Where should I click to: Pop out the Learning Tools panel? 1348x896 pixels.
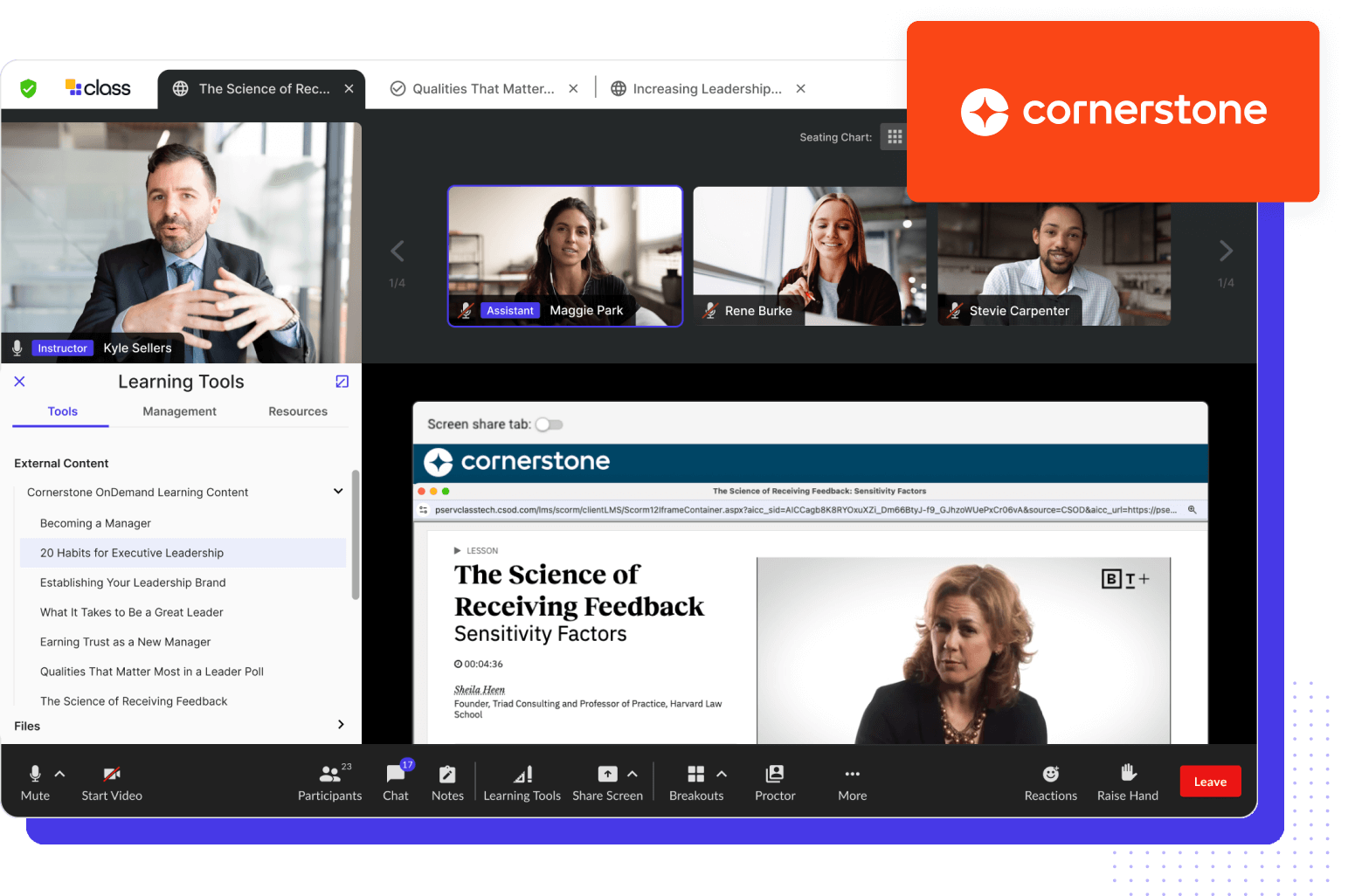342,382
